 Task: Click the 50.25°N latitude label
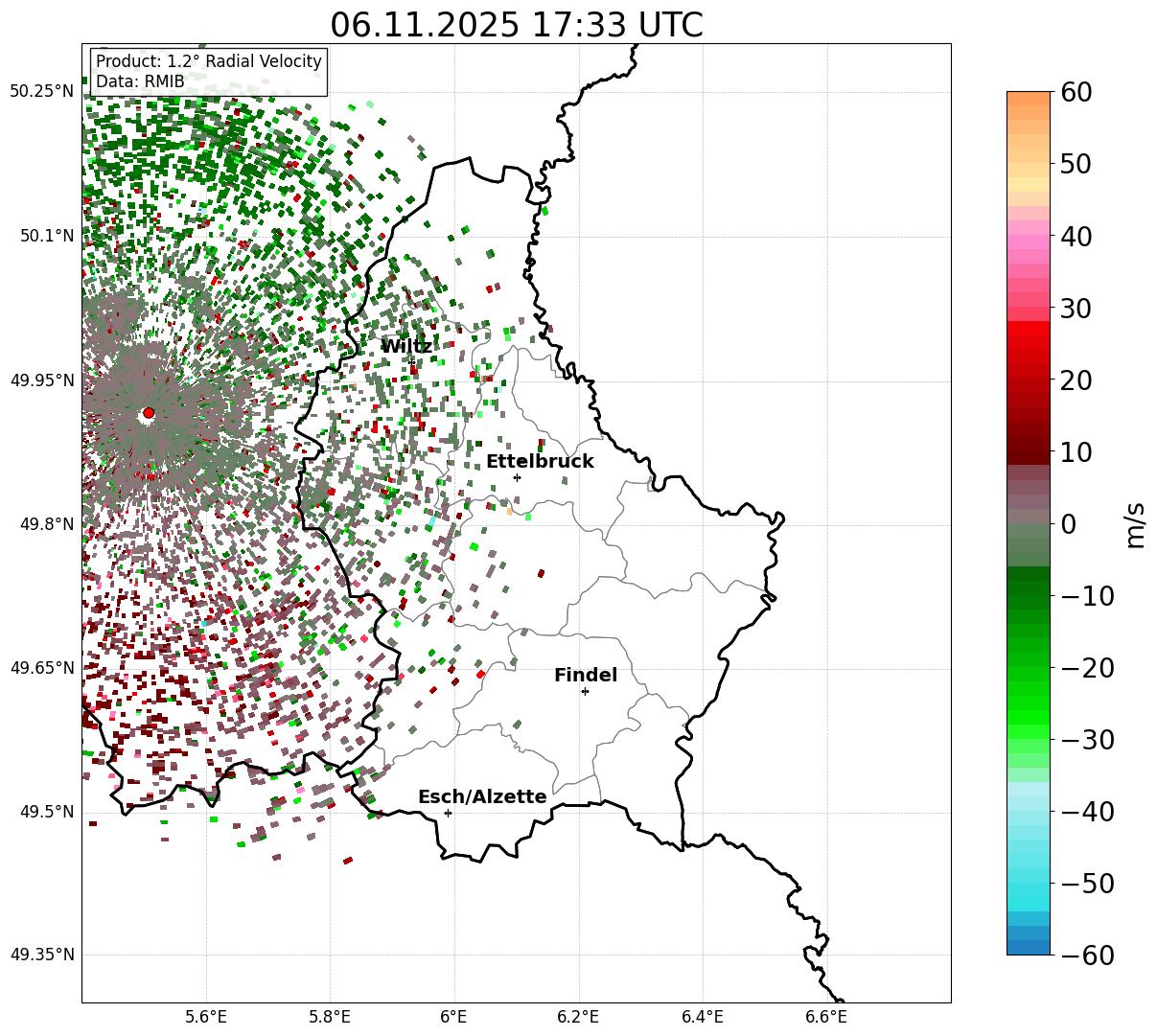click(41, 91)
